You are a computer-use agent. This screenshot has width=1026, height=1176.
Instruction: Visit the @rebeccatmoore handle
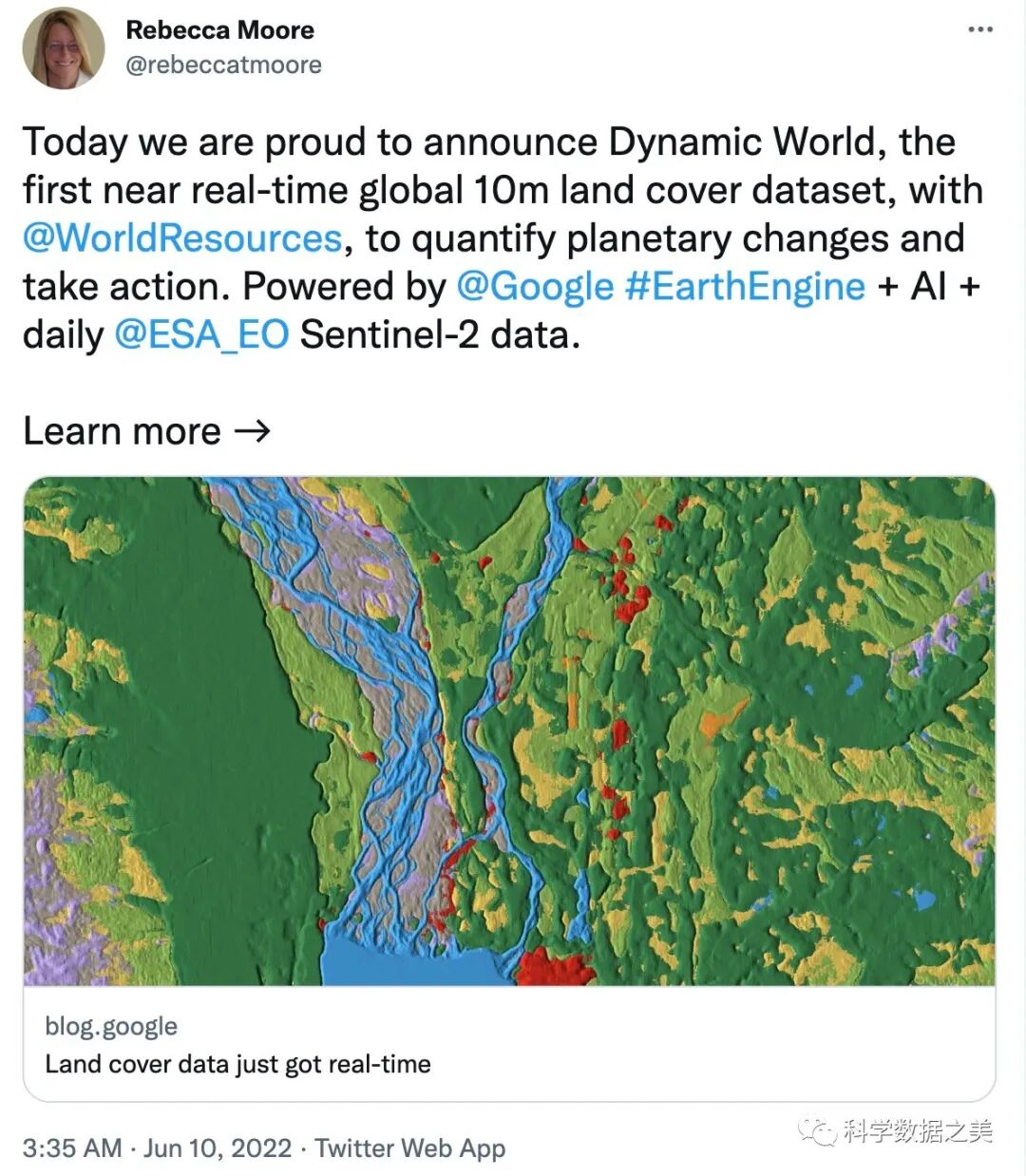223,65
